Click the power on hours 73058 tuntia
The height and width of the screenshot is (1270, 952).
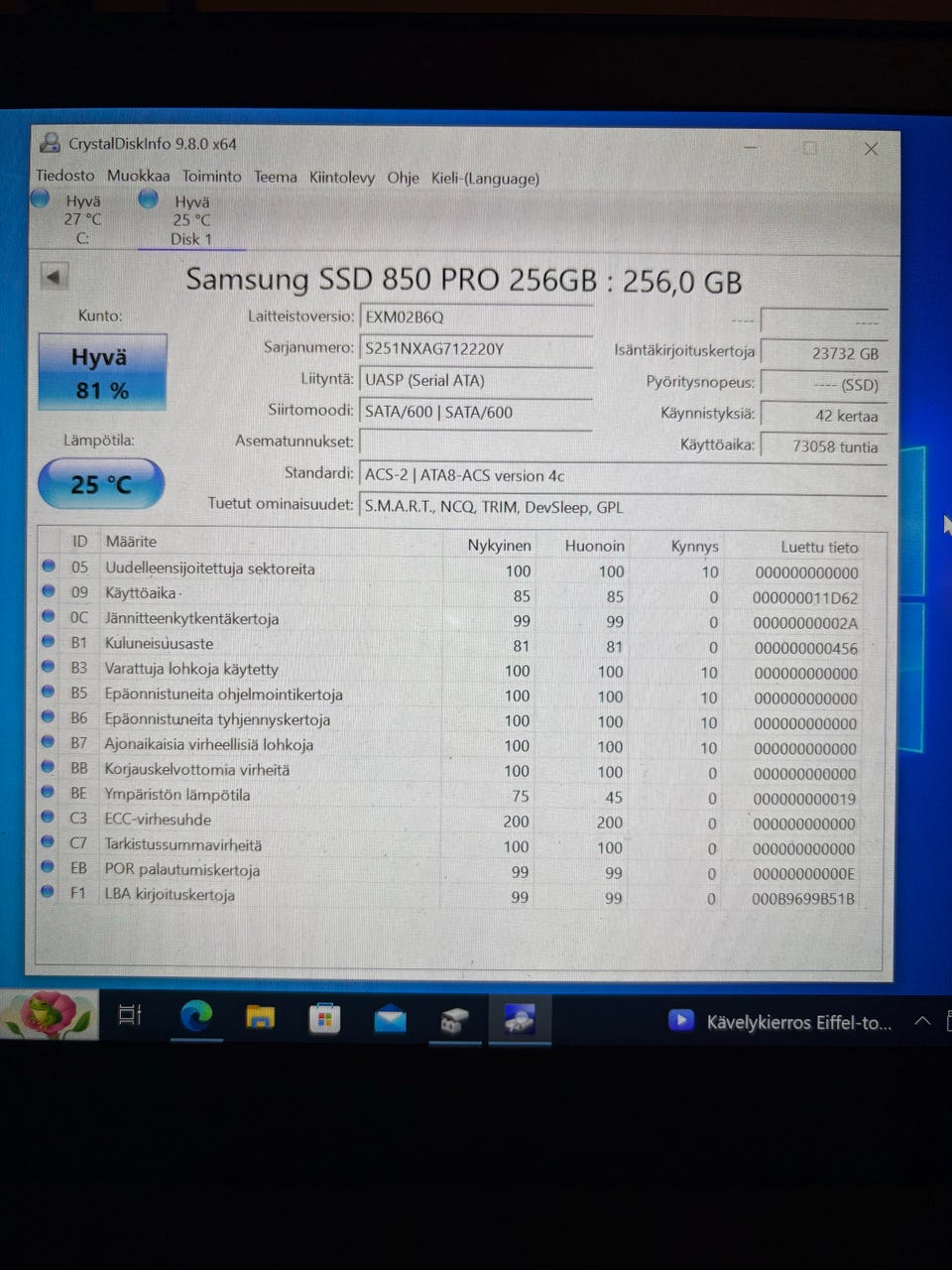[823, 446]
